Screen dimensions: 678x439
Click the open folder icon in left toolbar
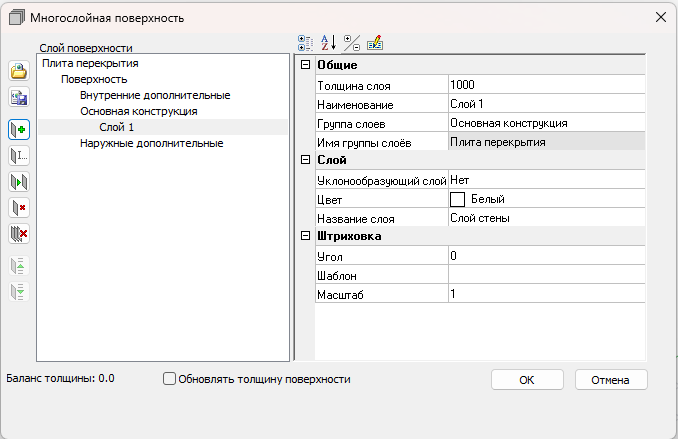18,72
